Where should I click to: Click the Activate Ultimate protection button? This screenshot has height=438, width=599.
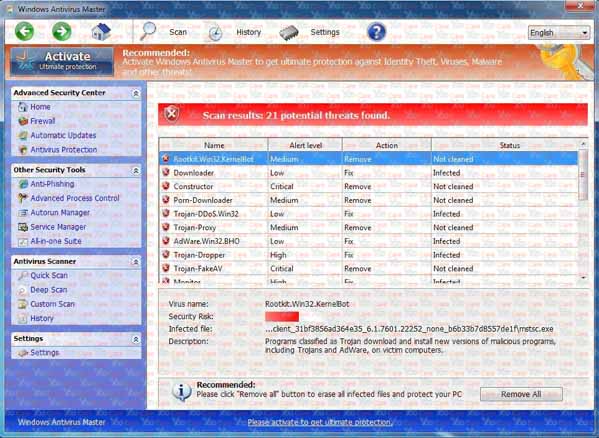coord(62,61)
